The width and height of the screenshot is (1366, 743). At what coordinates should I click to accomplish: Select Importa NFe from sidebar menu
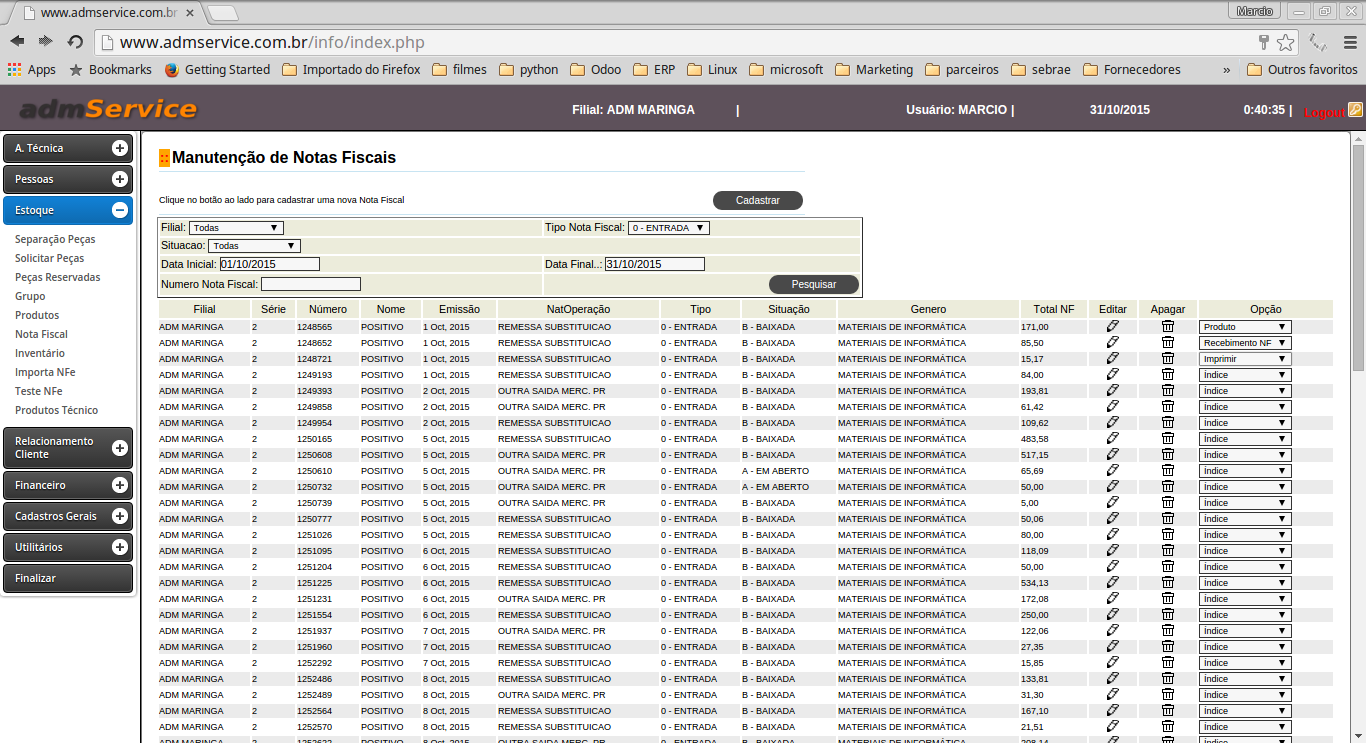45,372
